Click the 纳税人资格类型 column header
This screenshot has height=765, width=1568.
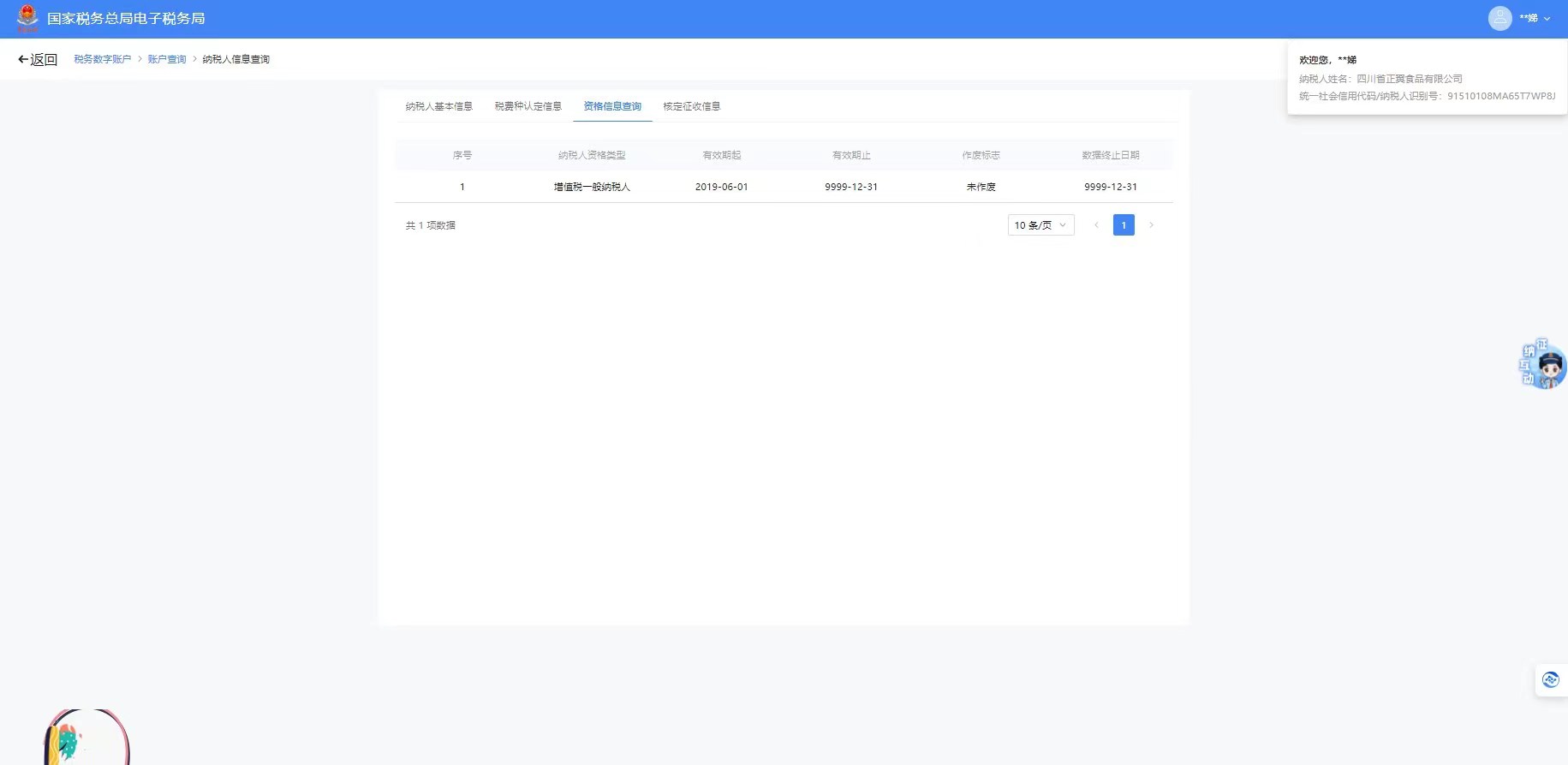(592, 155)
